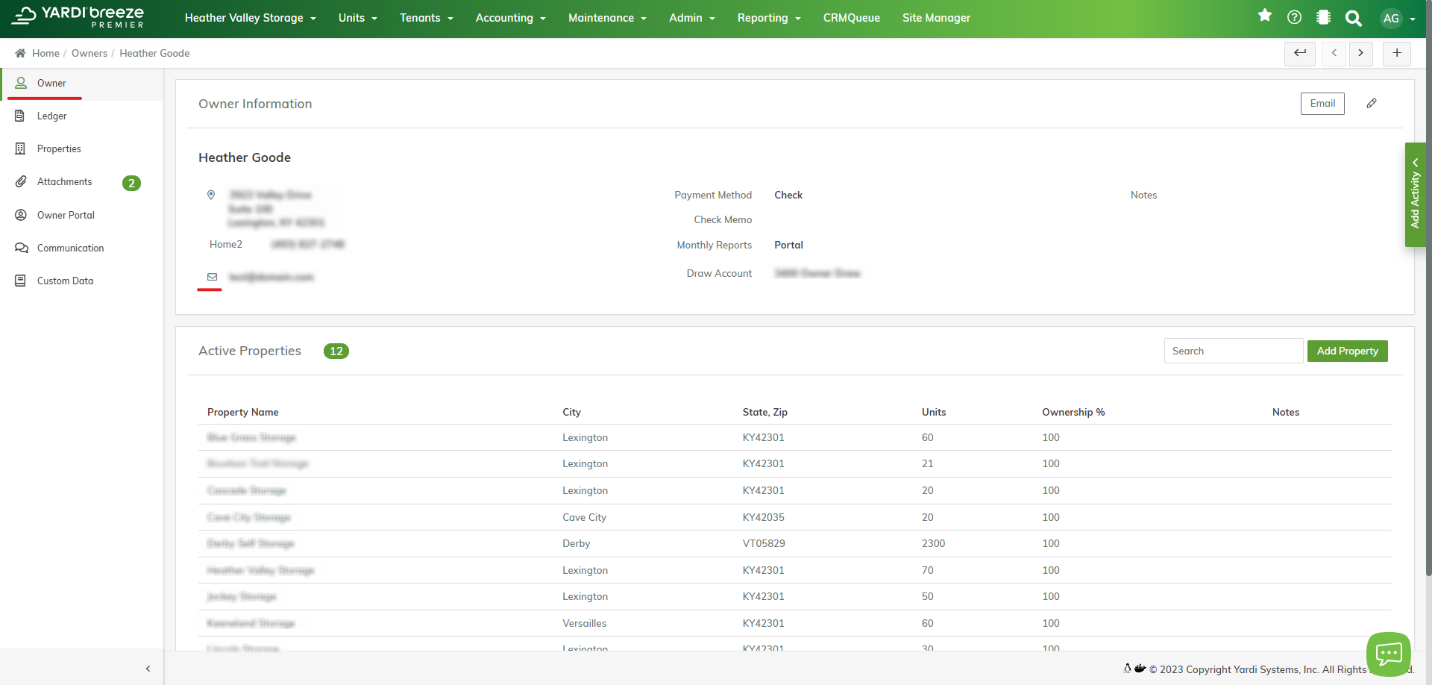The image size is (1432, 685).
Task: Select the Communication sidebar tab
Action: (82, 248)
